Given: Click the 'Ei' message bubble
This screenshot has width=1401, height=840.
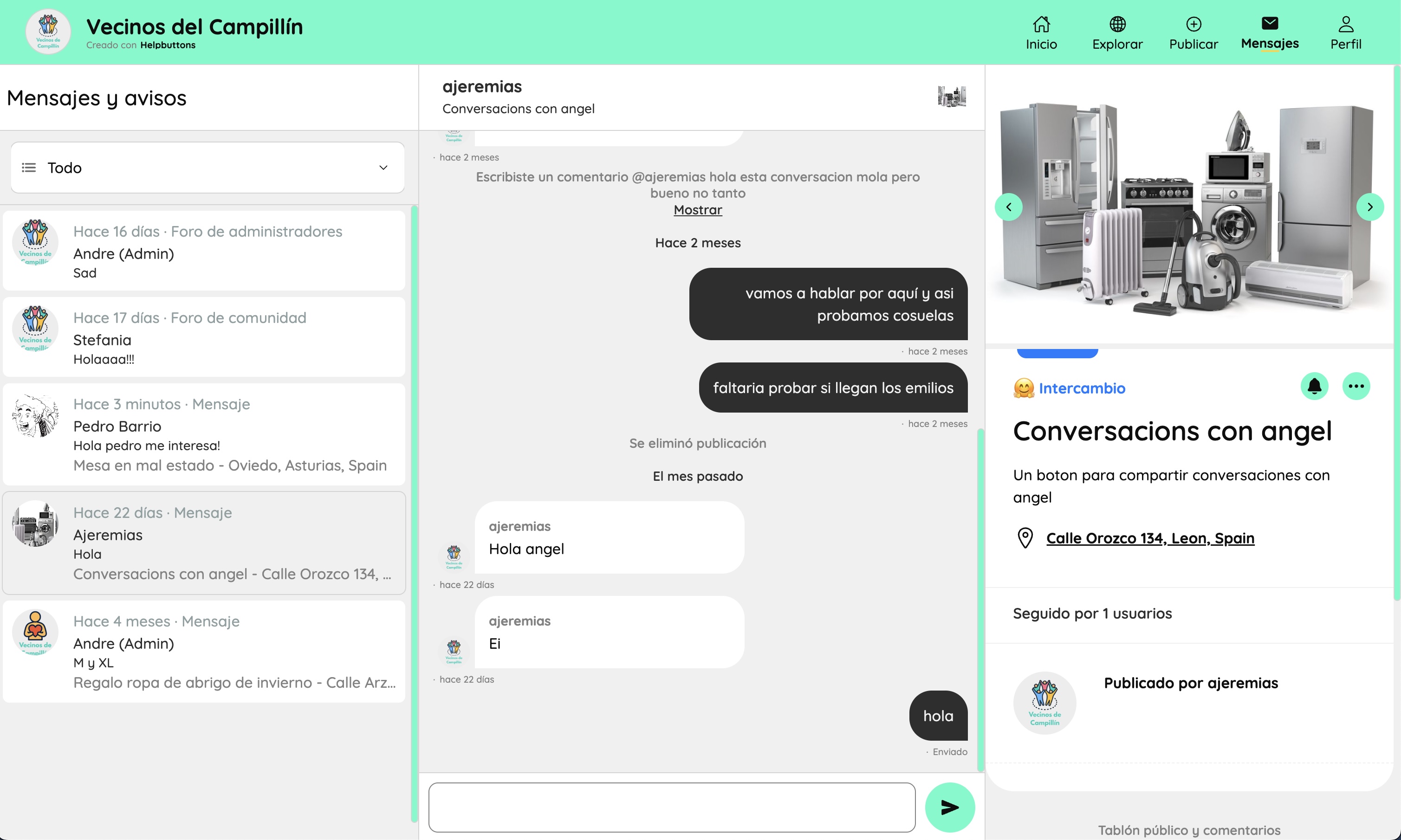Looking at the screenshot, I should click(x=609, y=632).
